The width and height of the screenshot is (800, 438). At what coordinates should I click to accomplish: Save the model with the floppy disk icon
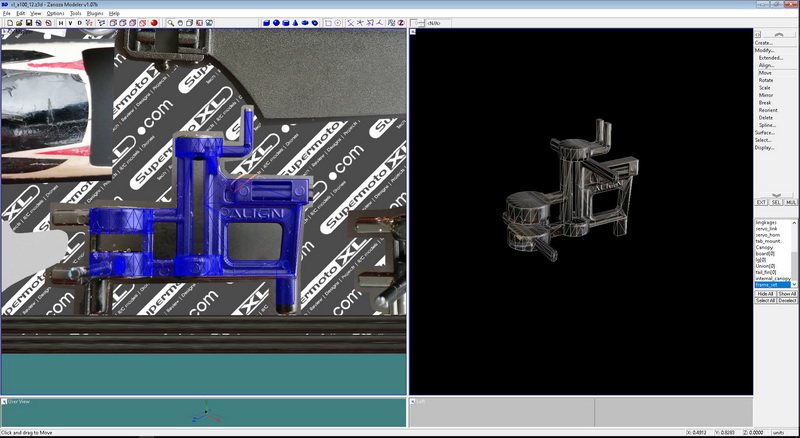(x=29, y=23)
